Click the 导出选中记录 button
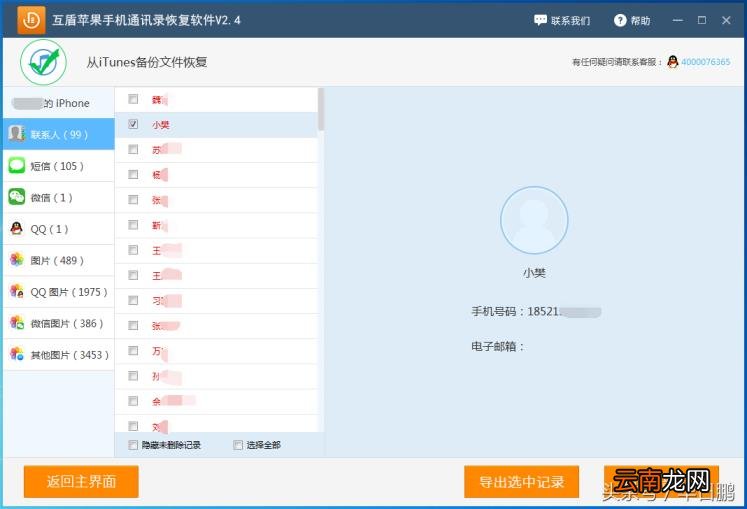Viewport: 747px width, 509px height. [x=522, y=481]
